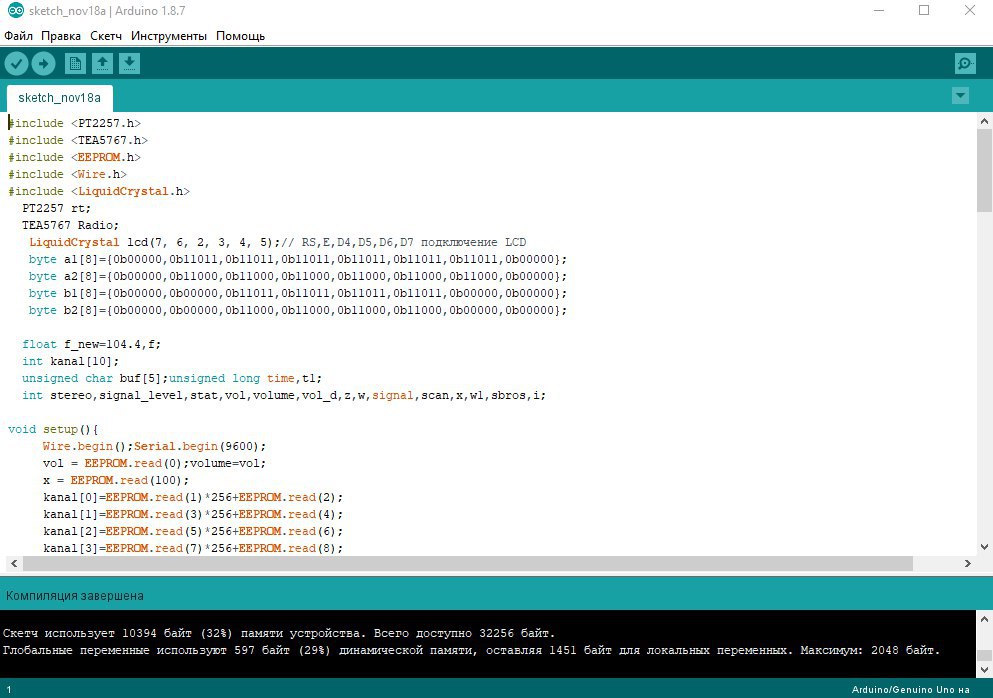This screenshot has width=993, height=698.
Task: Click the Verify (checkmark) button
Action: click(x=16, y=63)
